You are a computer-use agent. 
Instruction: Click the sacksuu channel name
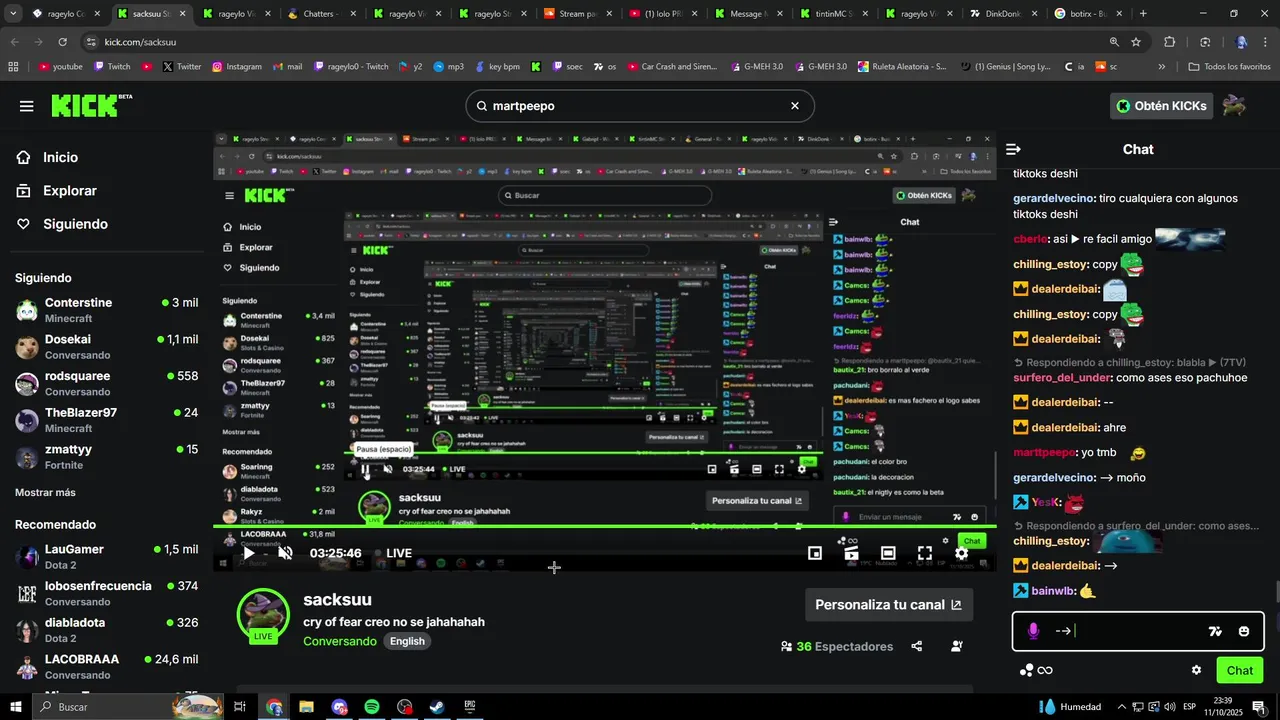337,600
